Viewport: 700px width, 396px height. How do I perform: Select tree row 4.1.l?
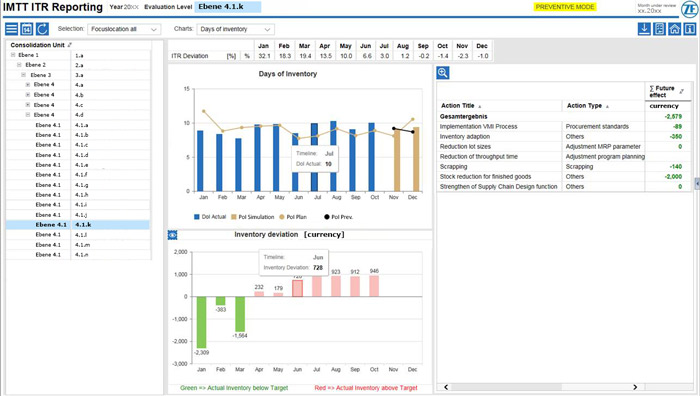[78, 234]
